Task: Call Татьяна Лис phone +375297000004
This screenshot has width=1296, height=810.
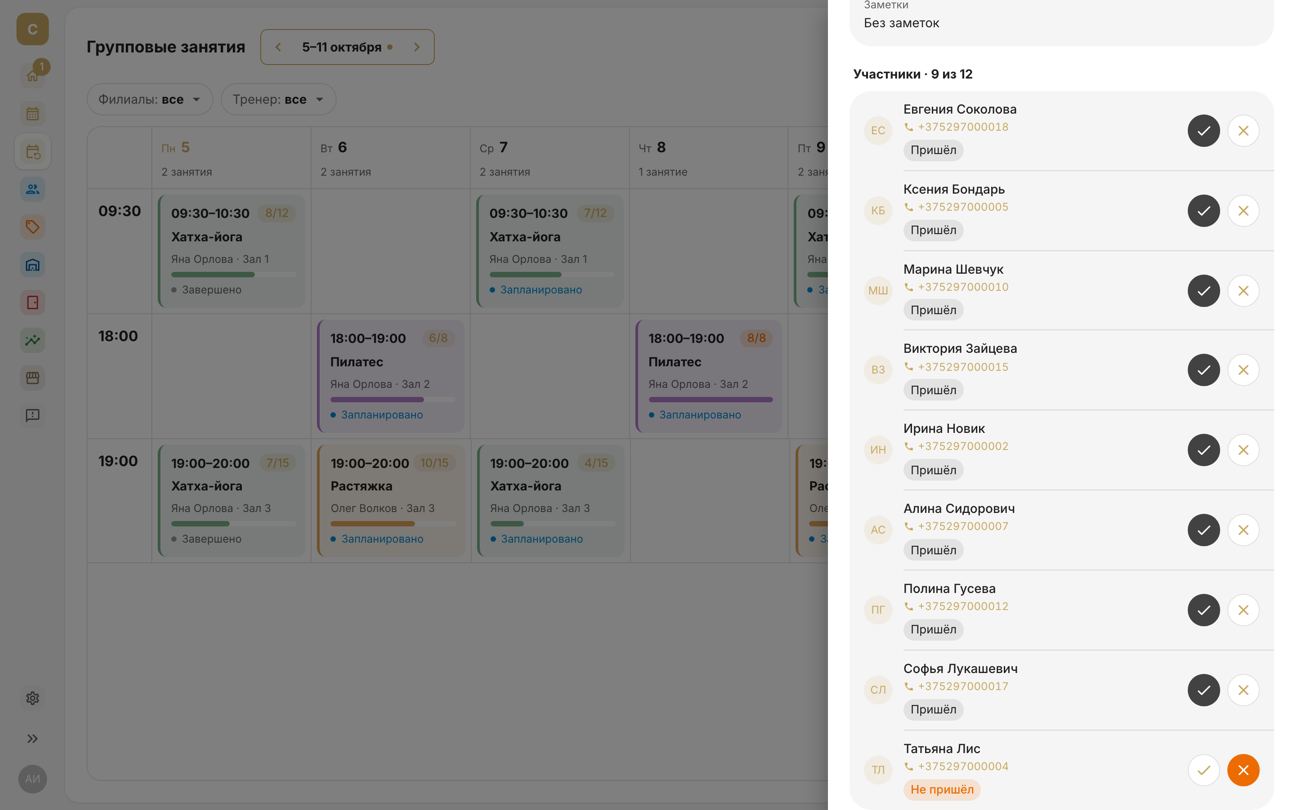Action: 956,767
